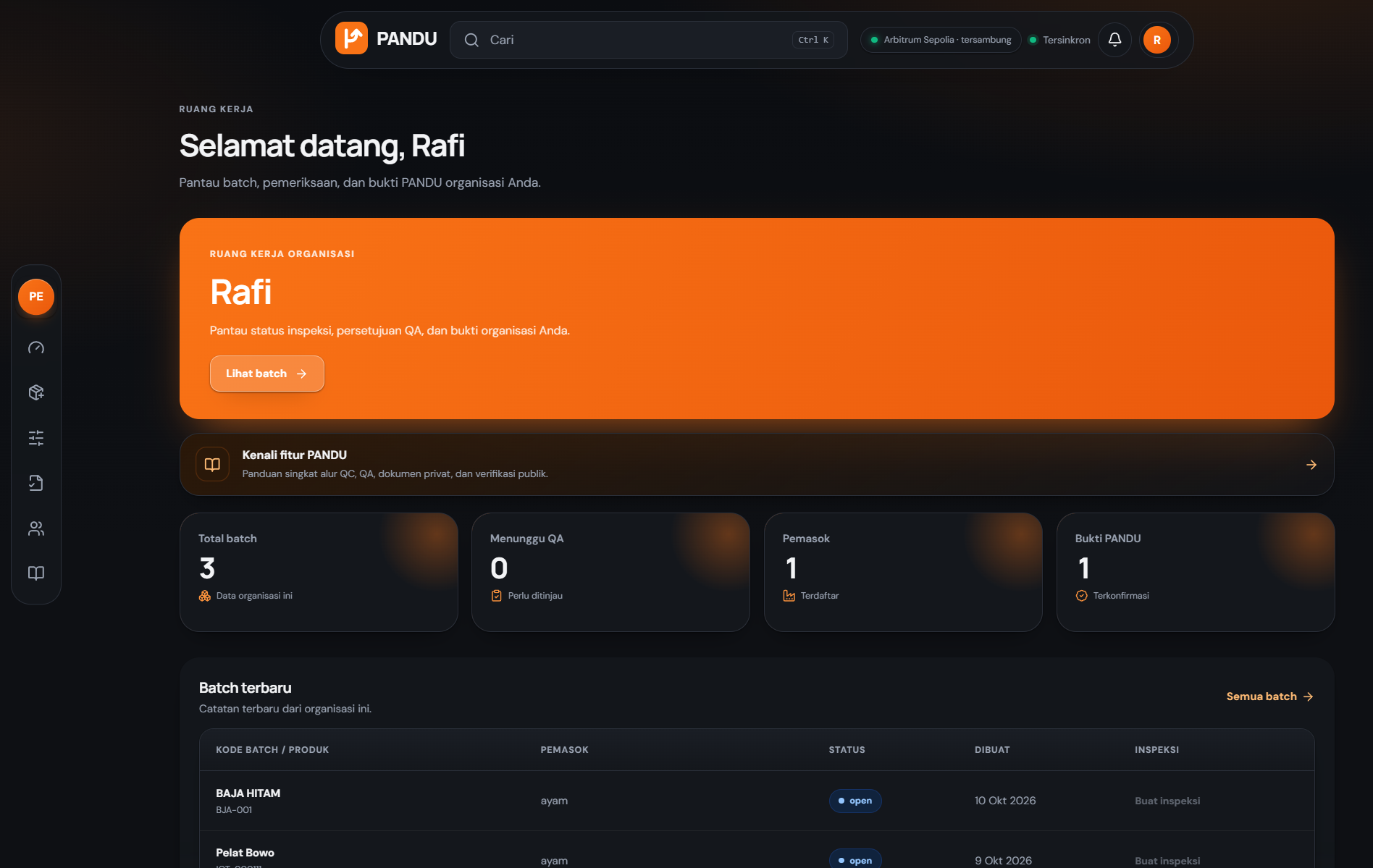Open the document icon in sidebar
Image resolution: width=1373 pixels, height=868 pixels.
[x=36, y=483]
